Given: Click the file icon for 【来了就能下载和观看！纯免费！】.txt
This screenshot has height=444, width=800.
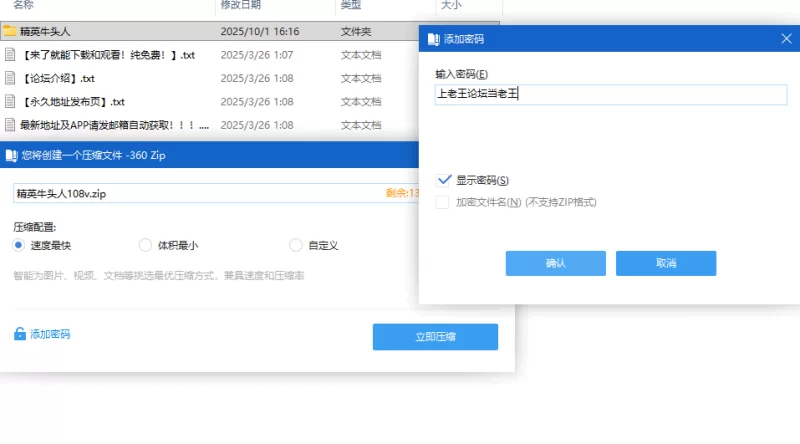Looking at the screenshot, I should coord(10,54).
